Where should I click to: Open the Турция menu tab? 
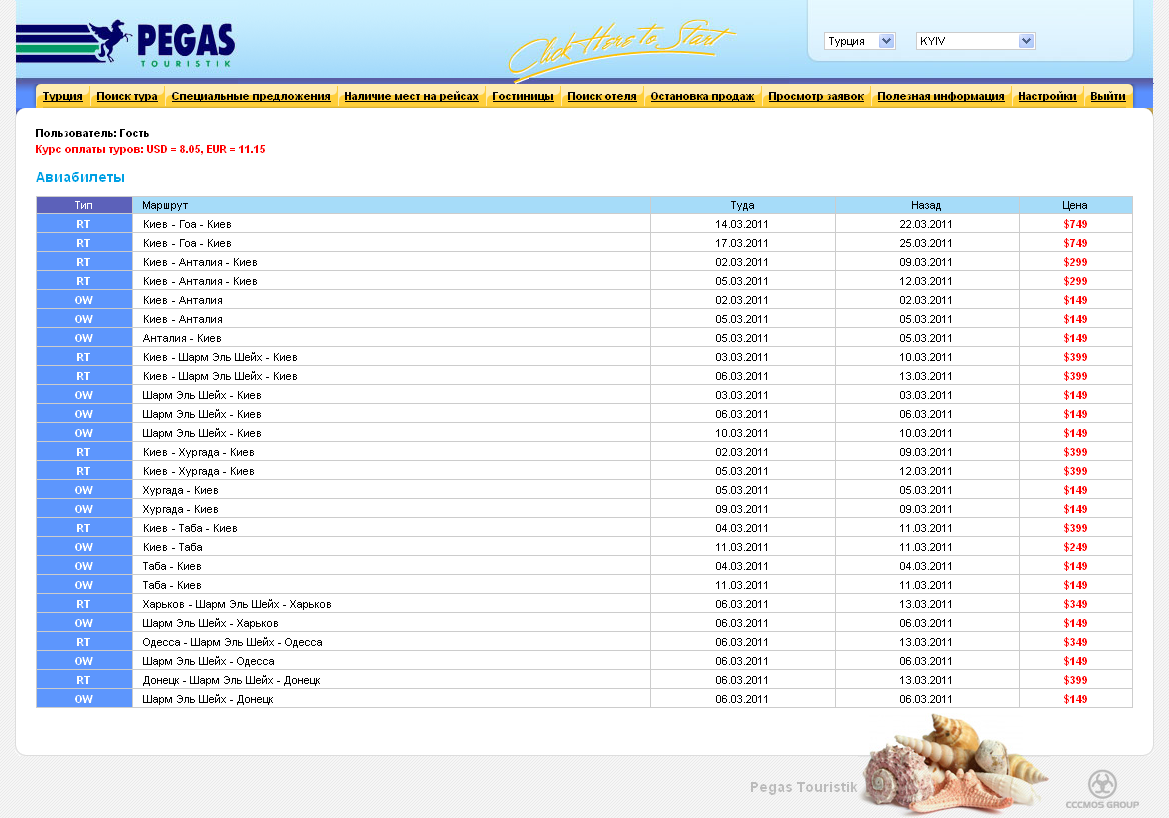[x=63, y=96]
